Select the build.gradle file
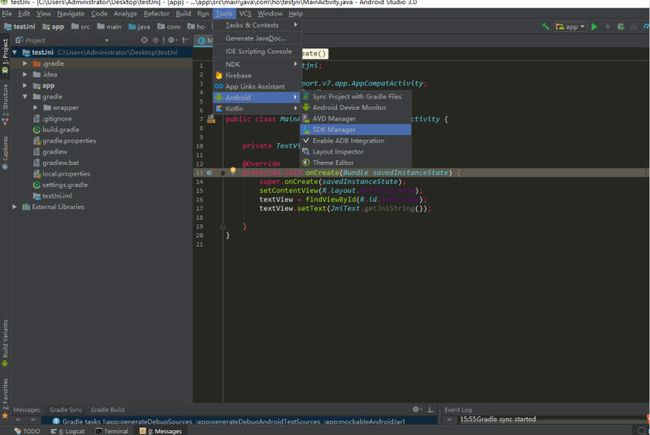 (x=61, y=129)
